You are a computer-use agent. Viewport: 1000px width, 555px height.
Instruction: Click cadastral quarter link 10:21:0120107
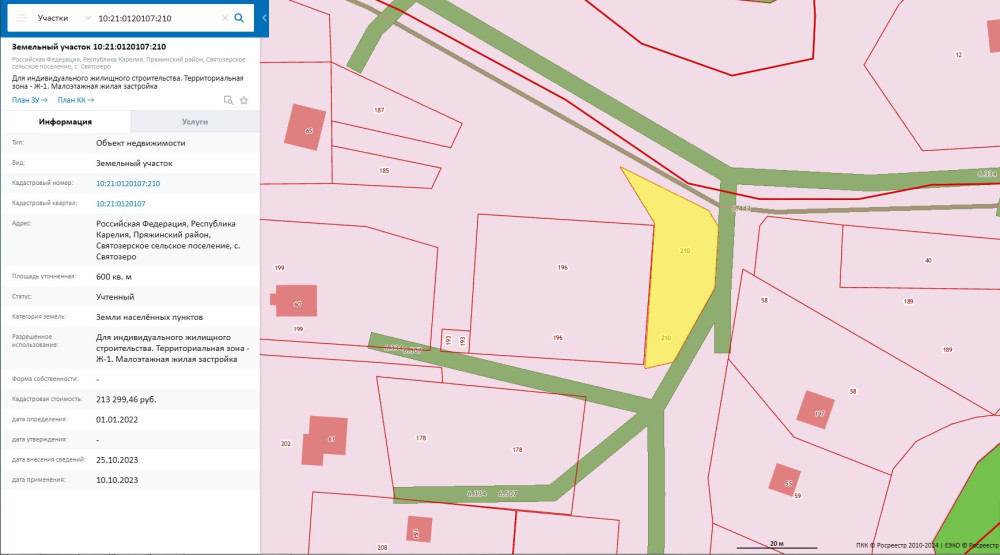pos(121,204)
